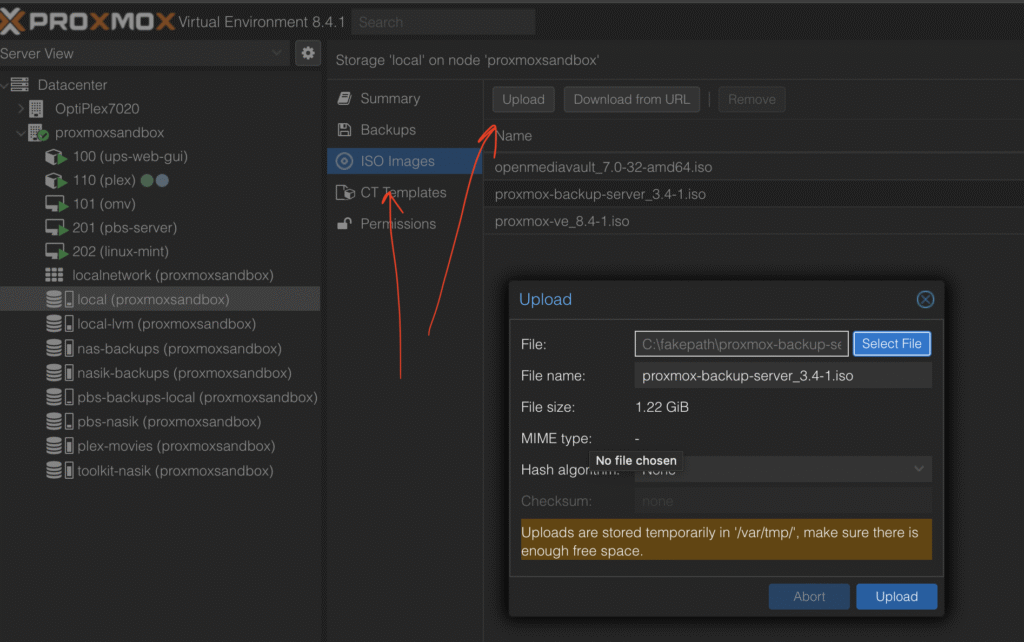Select VM 202 linux-mint monitor icon
Screen dimensions: 1024x642
[56, 251]
